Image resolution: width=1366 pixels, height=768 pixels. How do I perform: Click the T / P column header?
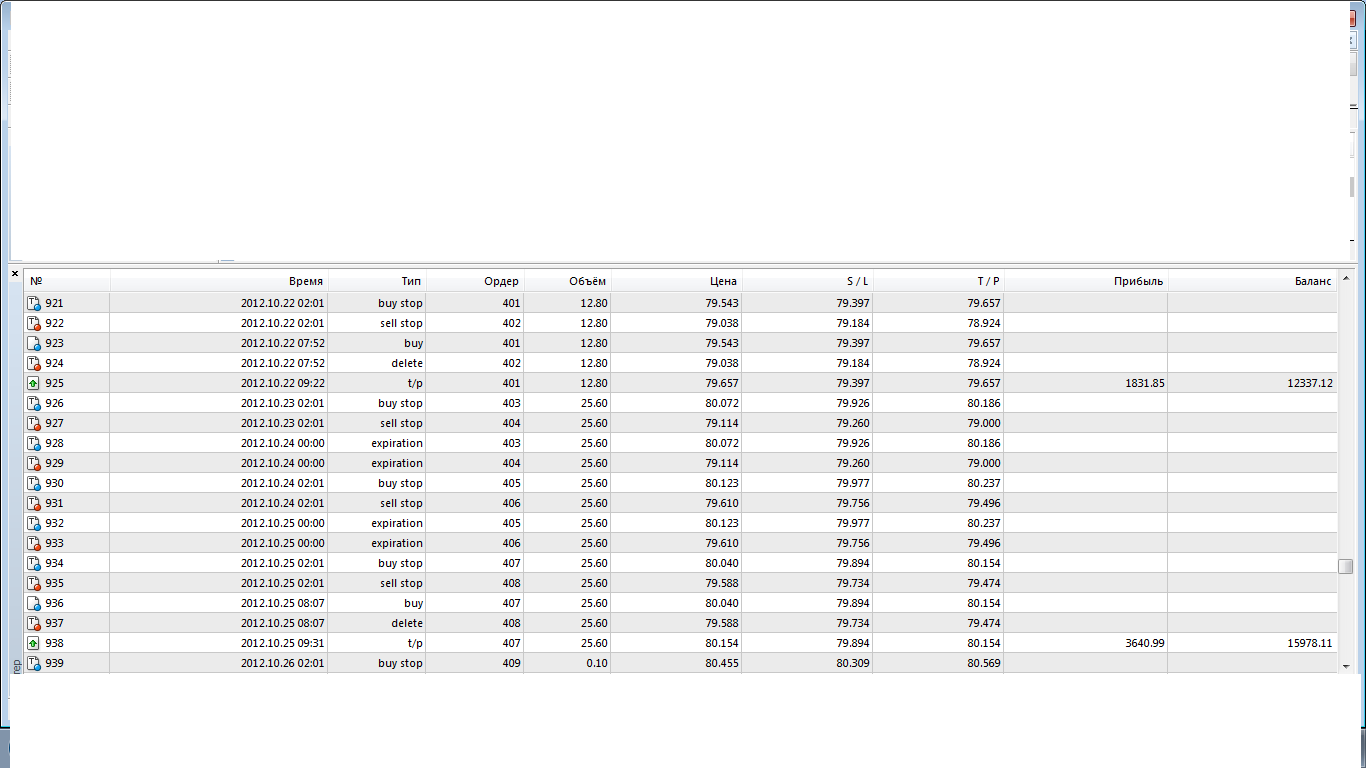click(x=938, y=282)
